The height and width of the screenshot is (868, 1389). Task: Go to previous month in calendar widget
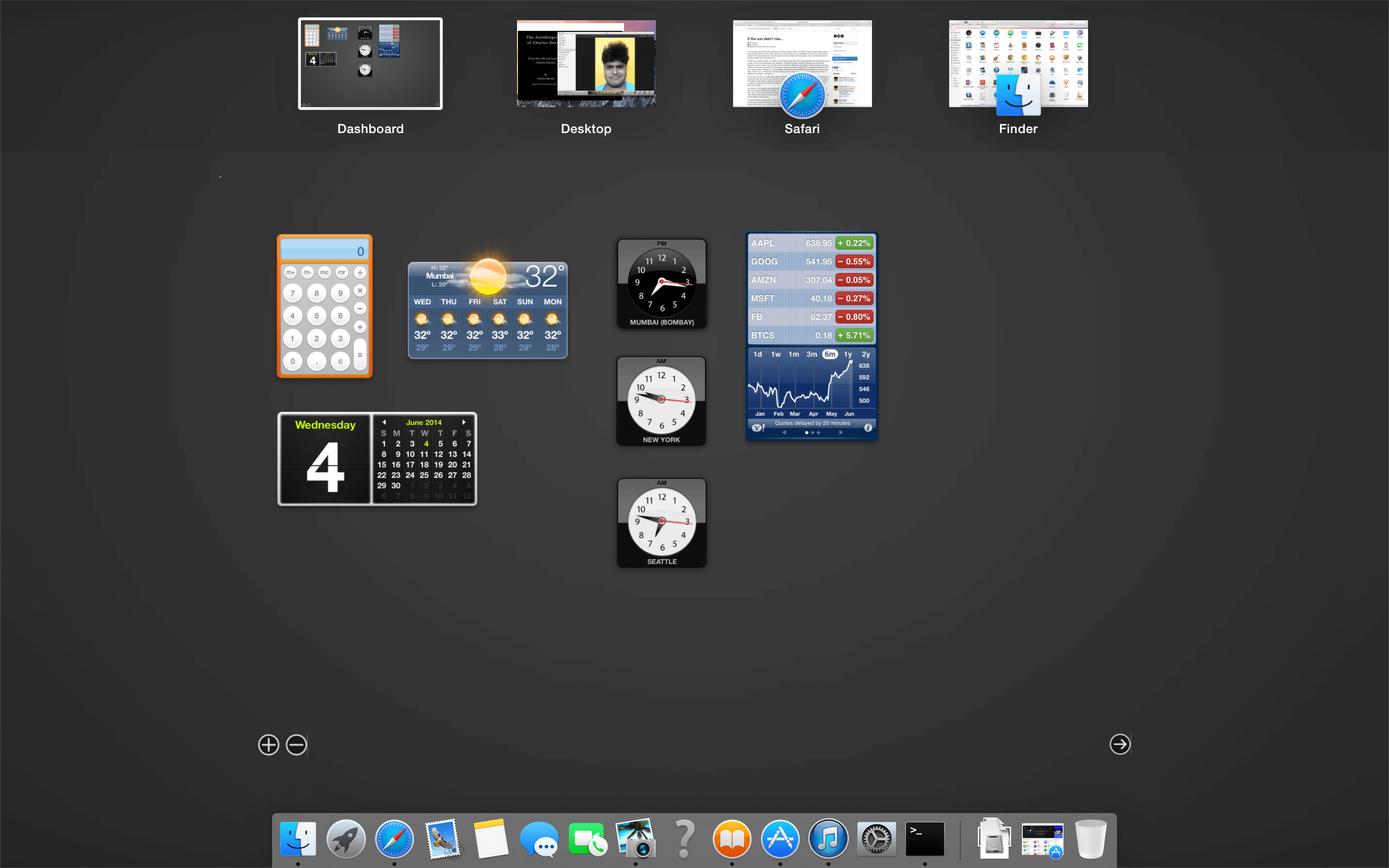[384, 422]
